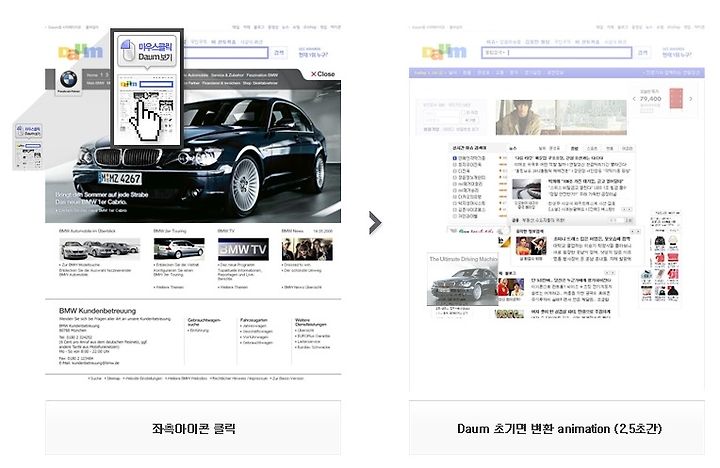
Task: Open the Service & Zubehör menu item
Action: point(227,75)
